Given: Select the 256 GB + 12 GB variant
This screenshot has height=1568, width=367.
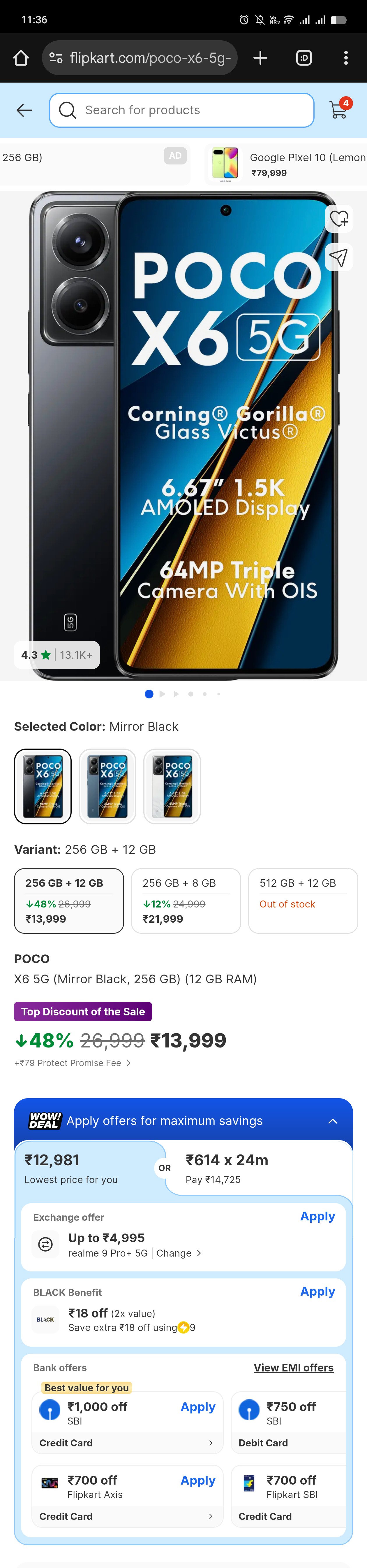Looking at the screenshot, I should (x=69, y=900).
